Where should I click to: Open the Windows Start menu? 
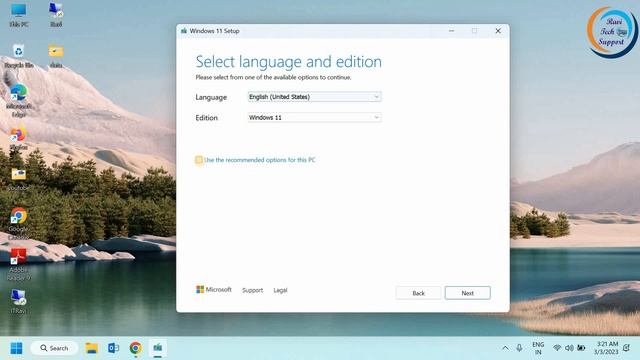16,348
